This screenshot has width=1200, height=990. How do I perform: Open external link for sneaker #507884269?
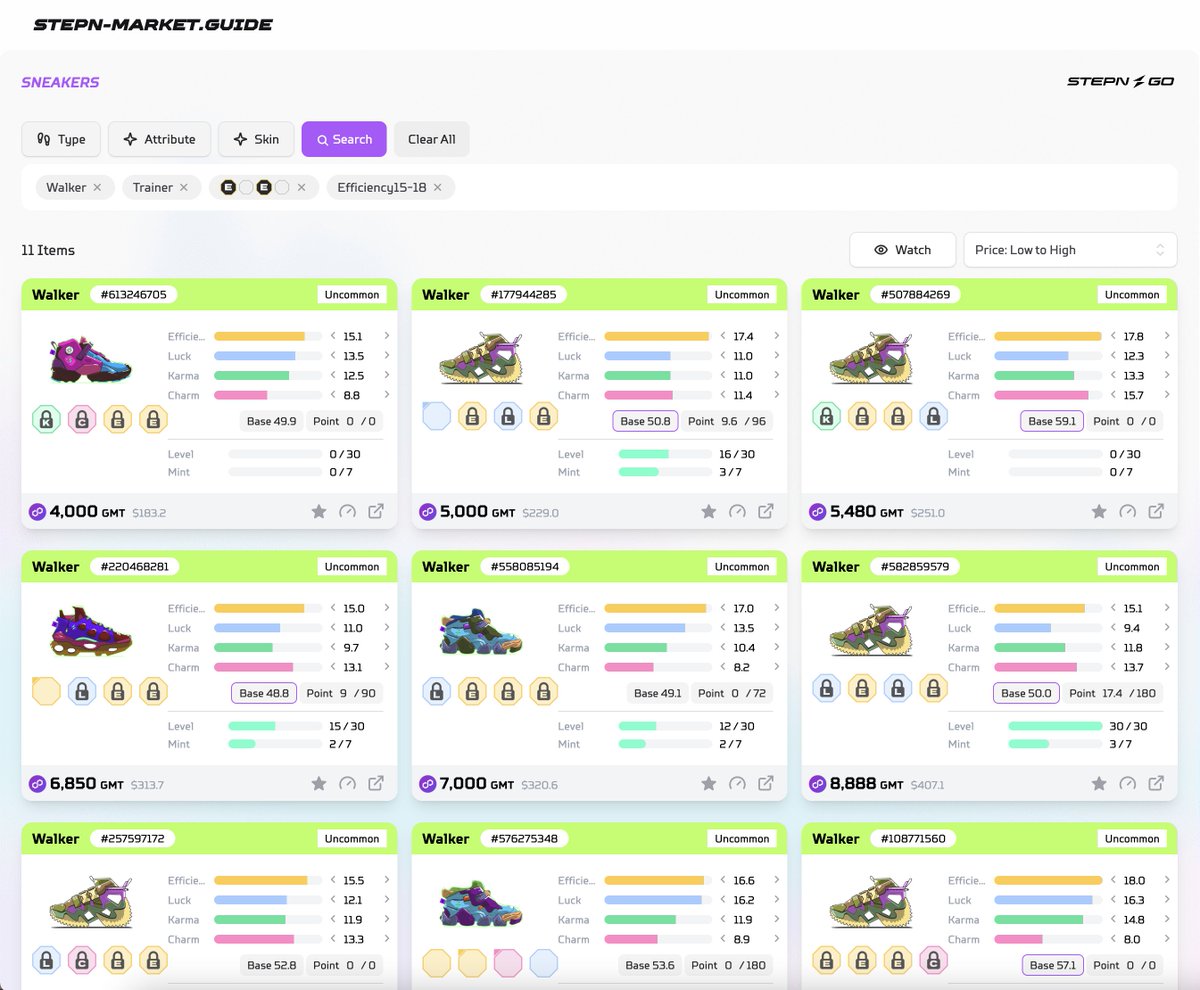[1156, 512]
